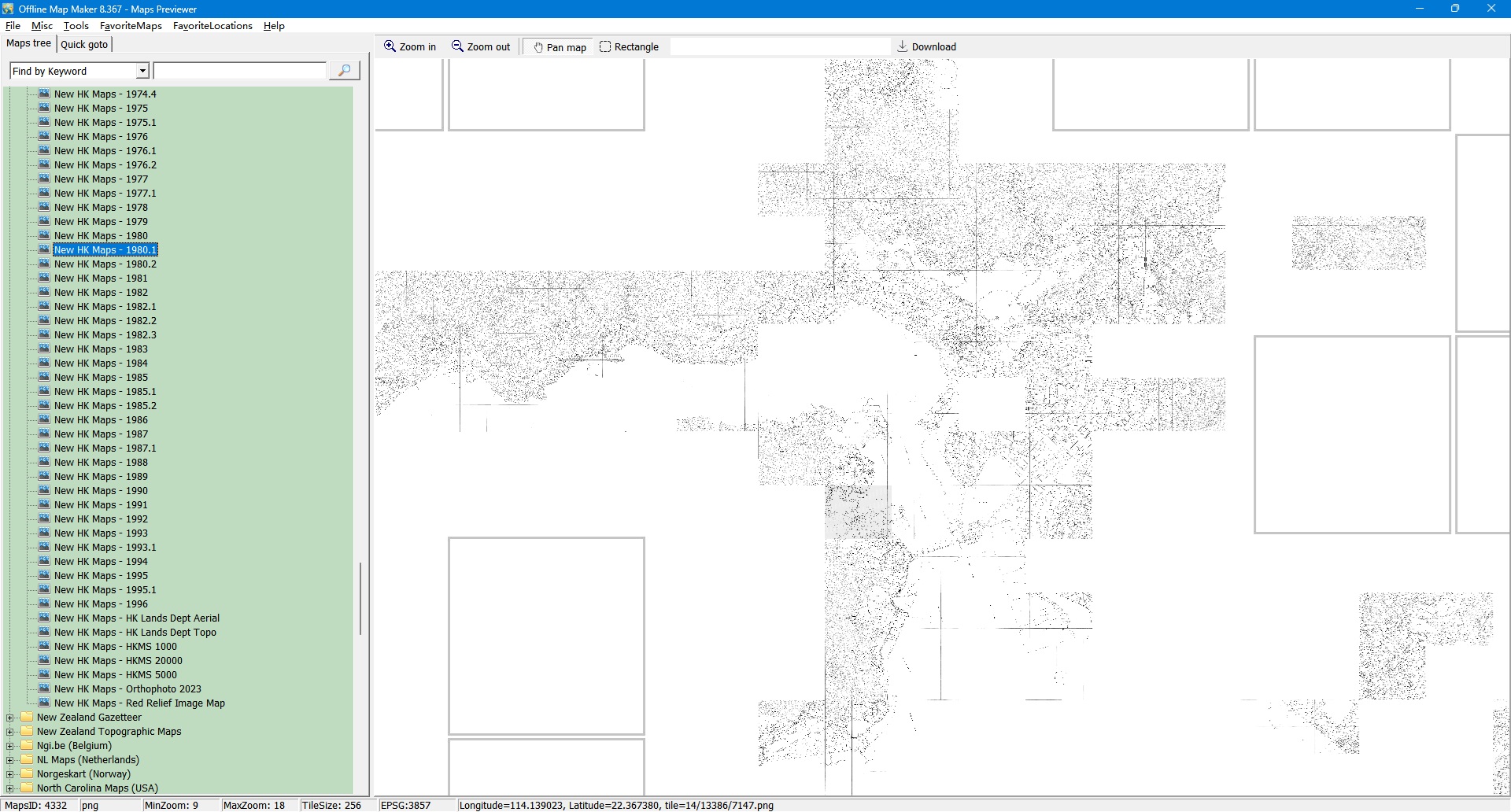Open the Find by Keyword dropdown
Screen dimensions: 1511x812
point(142,71)
